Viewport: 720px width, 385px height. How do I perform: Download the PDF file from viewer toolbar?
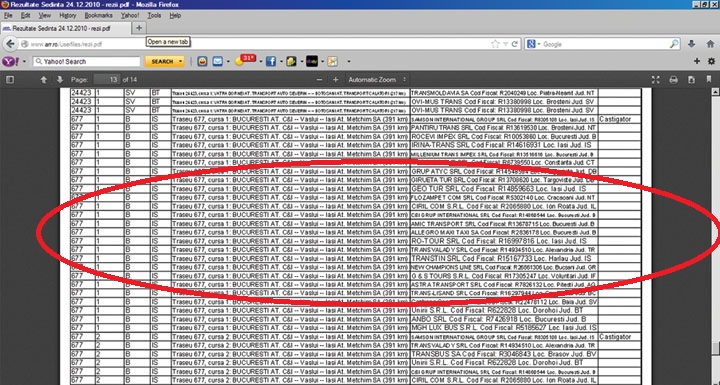[691, 80]
